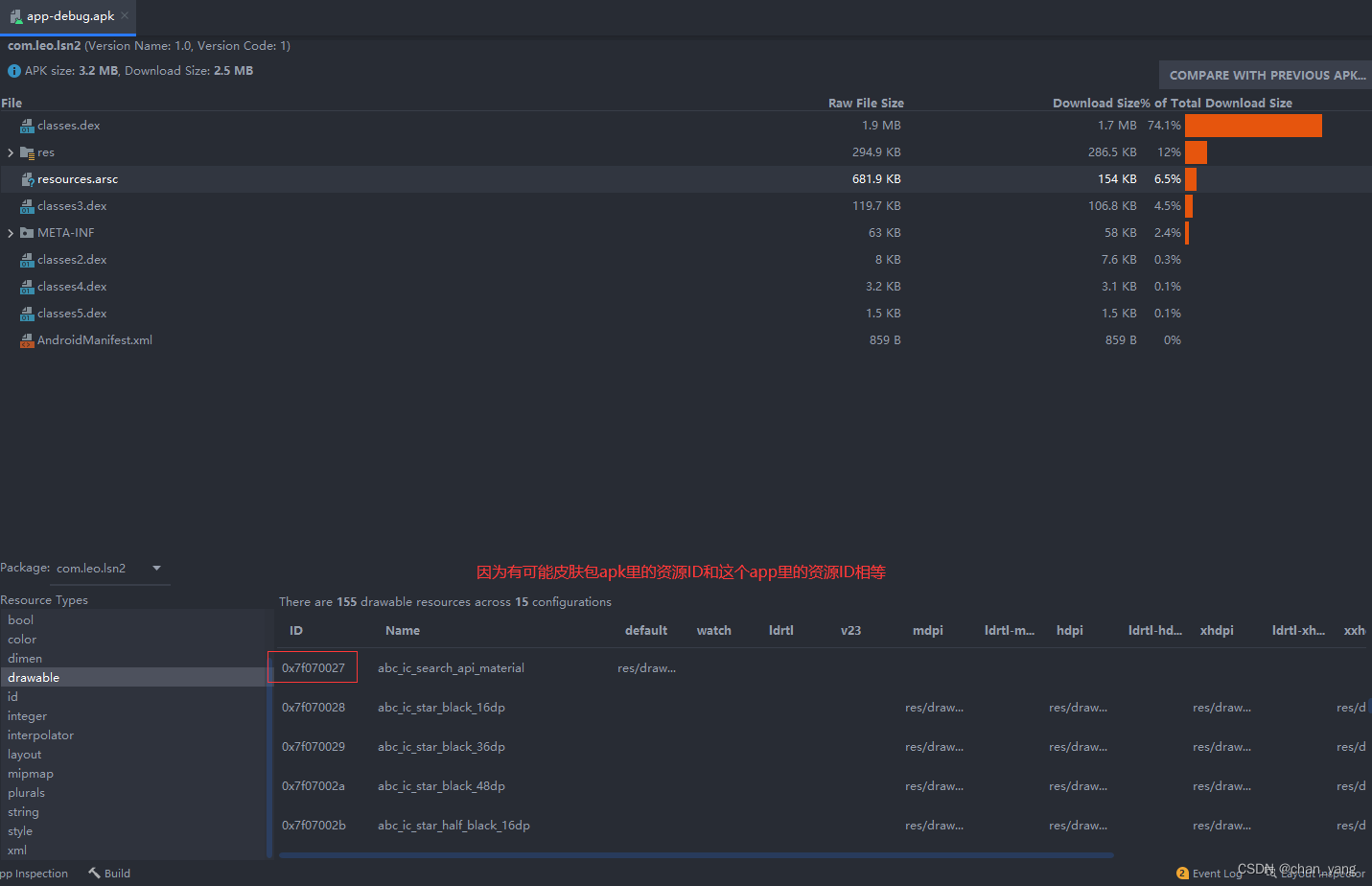Select abc_ic_star_half_black_16dp row name

453,826
